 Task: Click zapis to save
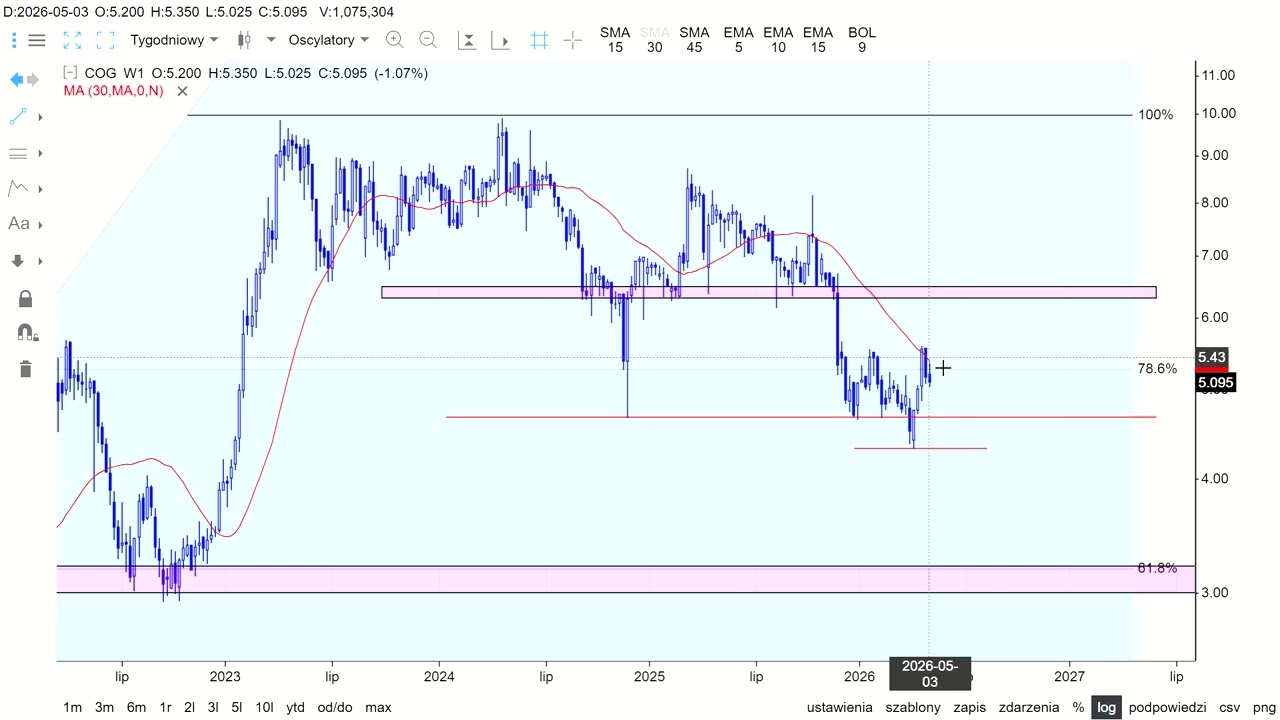970,707
